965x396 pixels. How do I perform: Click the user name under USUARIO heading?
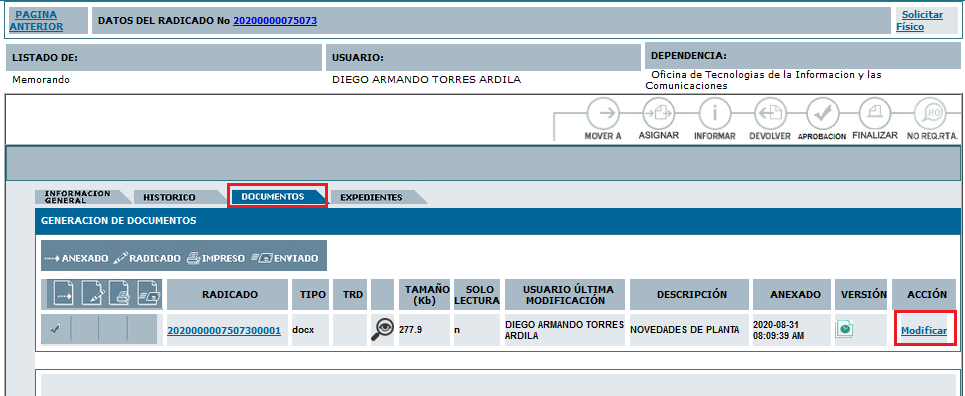426,80
